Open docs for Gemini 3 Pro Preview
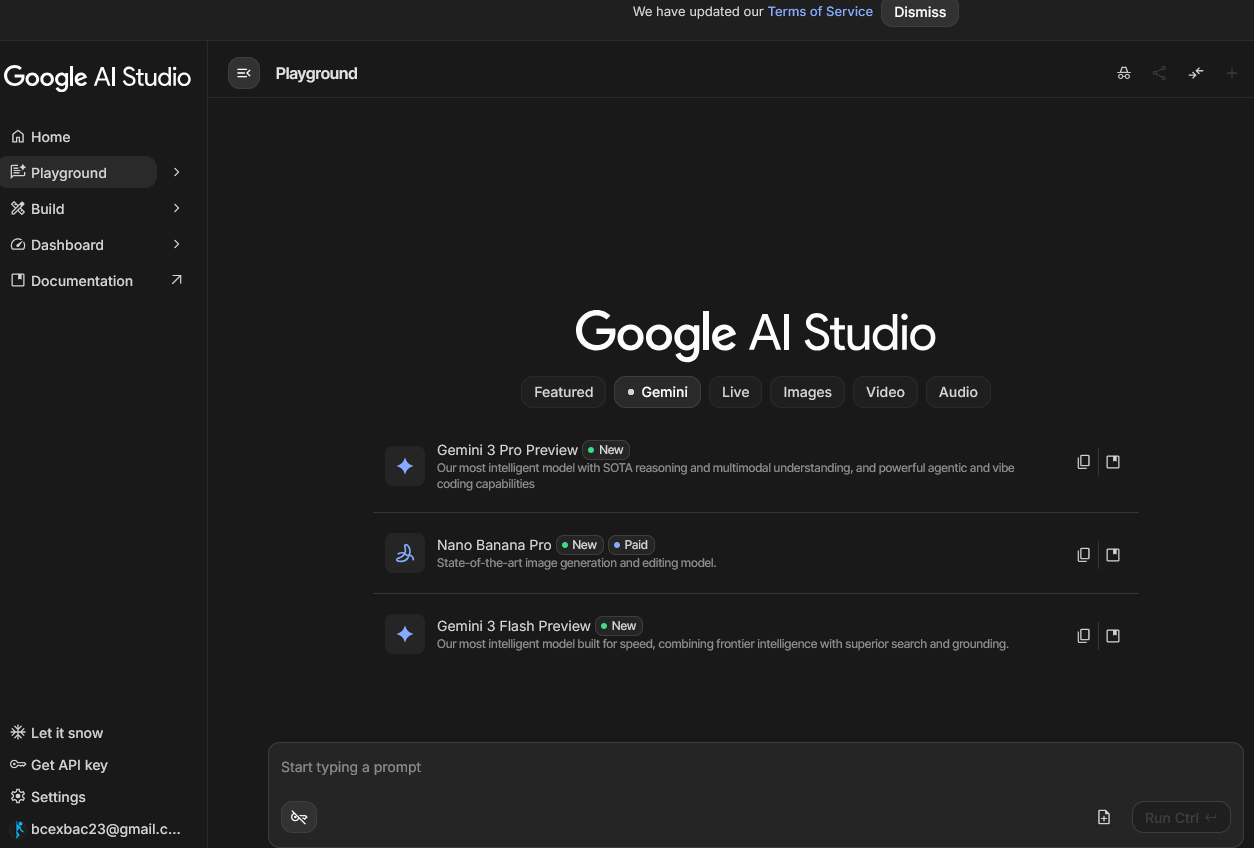This screenshot has width=1254, height=848. tap(1113, 462)
